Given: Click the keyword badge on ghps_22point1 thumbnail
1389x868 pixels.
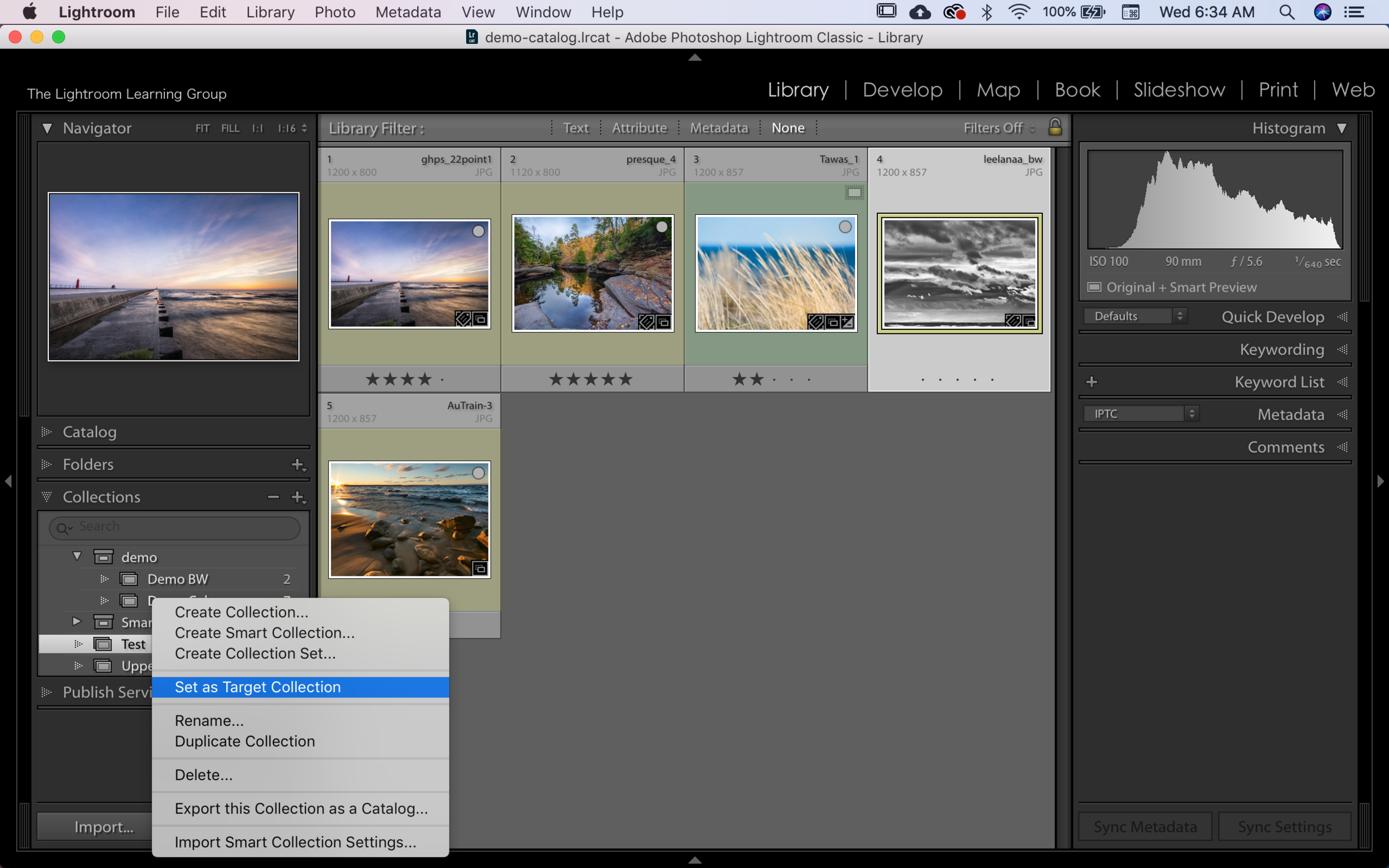Looking at the screenshot, I should (463, 319).
